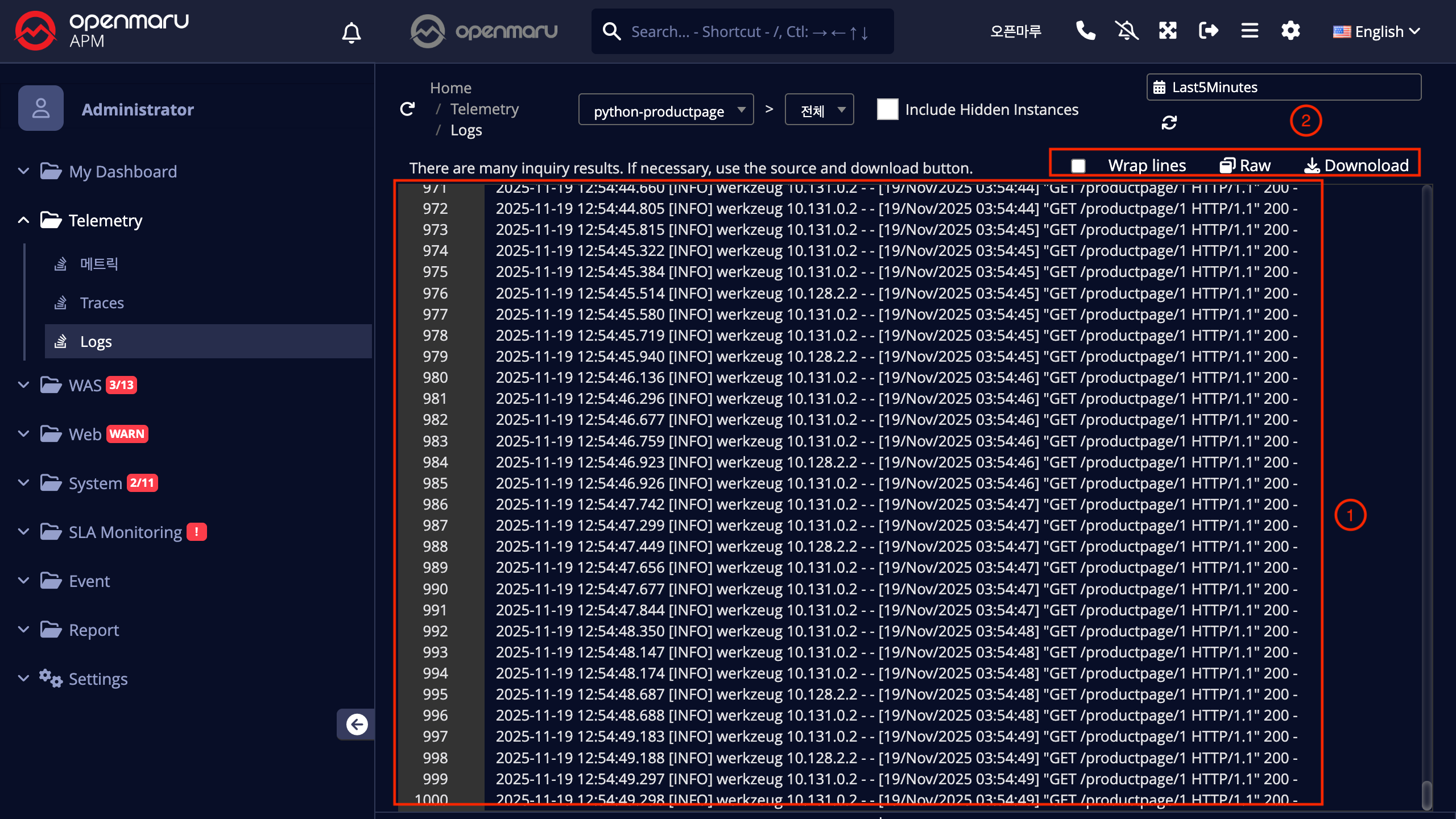Open the English language dropdown
The height and width of the screenshot is (819, 1456).
(1376, 32)
